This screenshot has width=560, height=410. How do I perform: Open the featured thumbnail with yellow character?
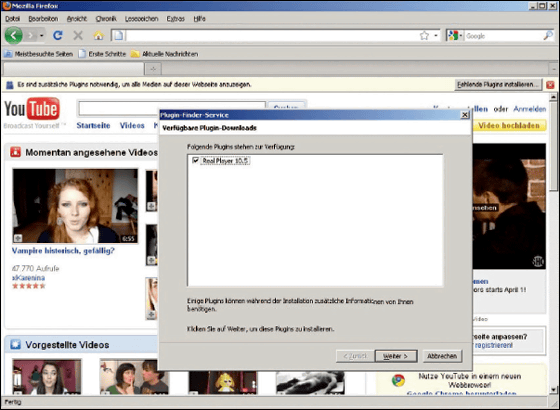tap(222, 382)
